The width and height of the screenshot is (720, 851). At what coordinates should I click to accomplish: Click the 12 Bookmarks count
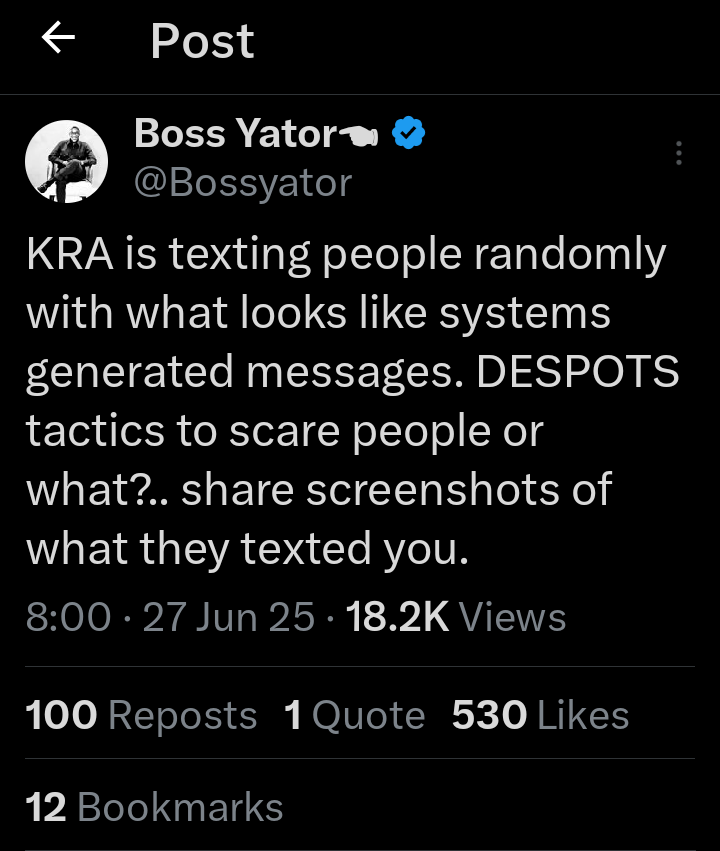[x=155, y=807]
